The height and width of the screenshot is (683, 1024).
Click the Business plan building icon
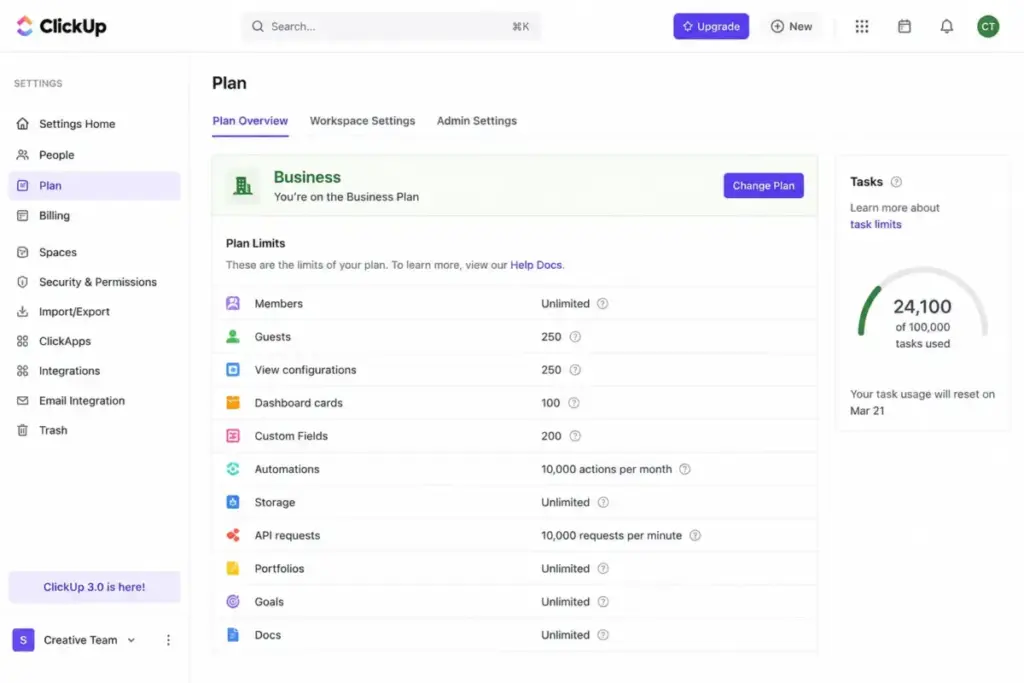click(242, 186)
